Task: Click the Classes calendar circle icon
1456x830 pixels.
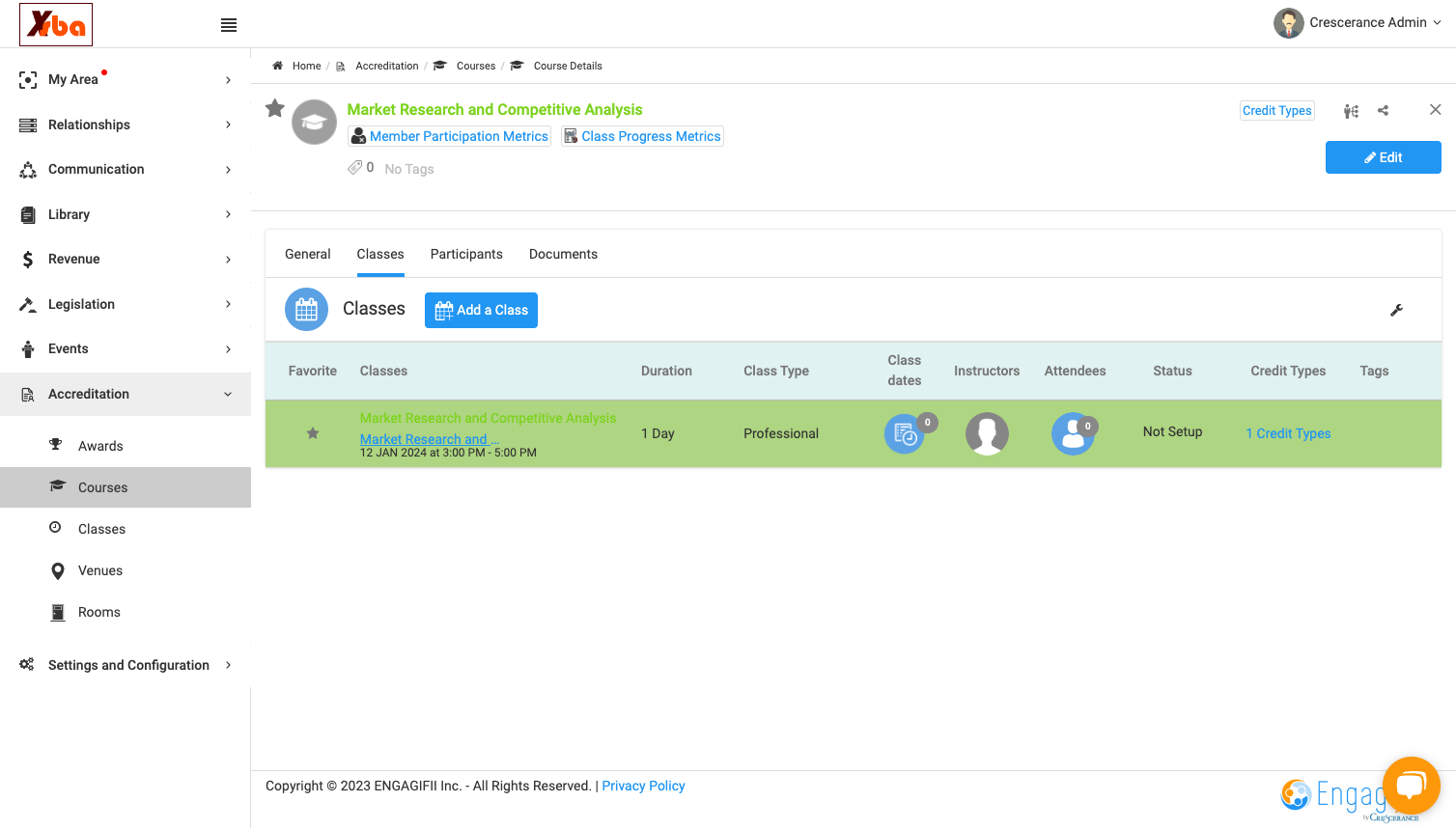Action: (x=306, y=310)
